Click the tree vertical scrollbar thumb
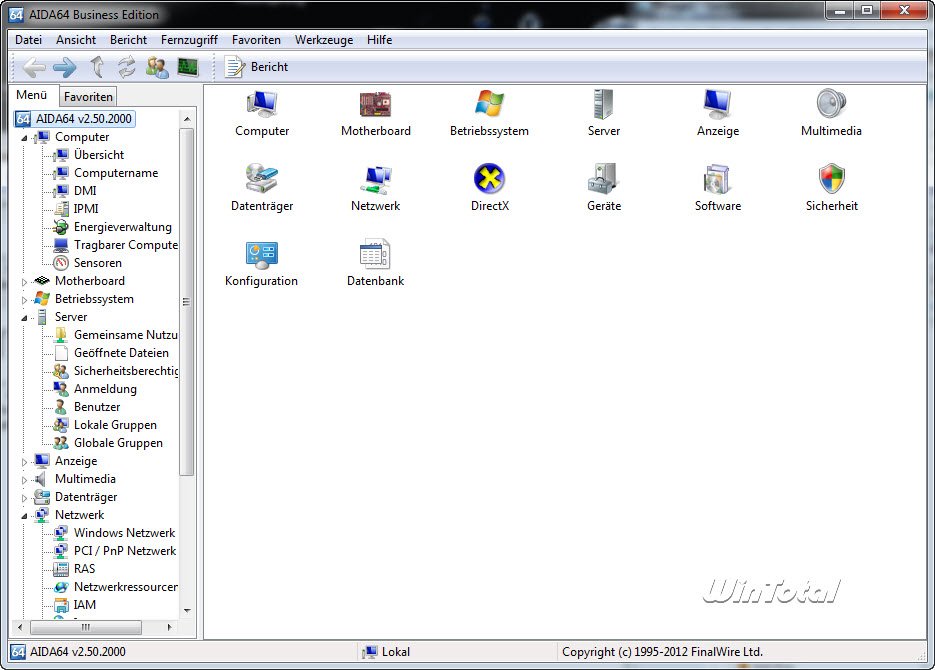The height and width of the screenshot is (670, 935). tap(187, 302)
